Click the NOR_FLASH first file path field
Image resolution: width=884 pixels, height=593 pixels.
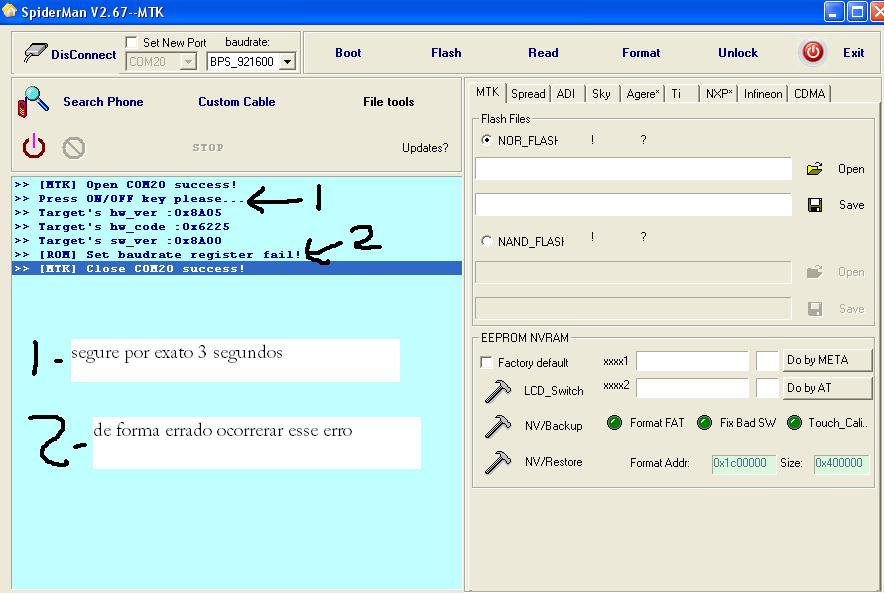633,169
